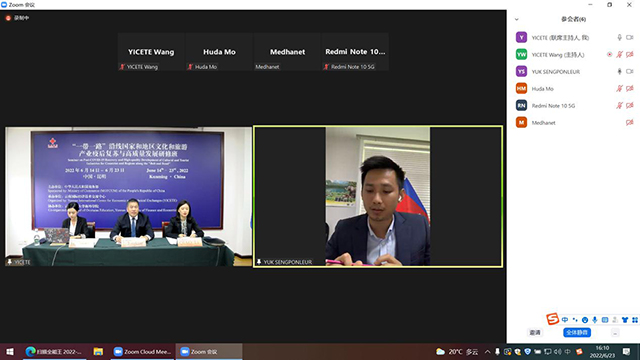
Task: Click orange M avatar for Medhanet
Action: [521, 122]
